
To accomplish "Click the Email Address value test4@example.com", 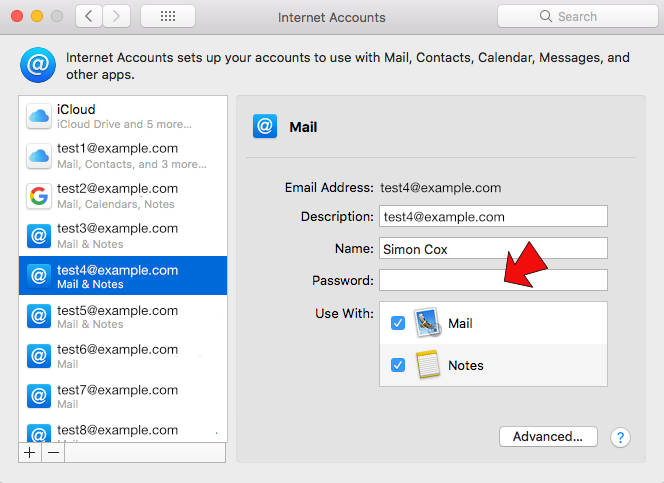I will pos(440,188).
